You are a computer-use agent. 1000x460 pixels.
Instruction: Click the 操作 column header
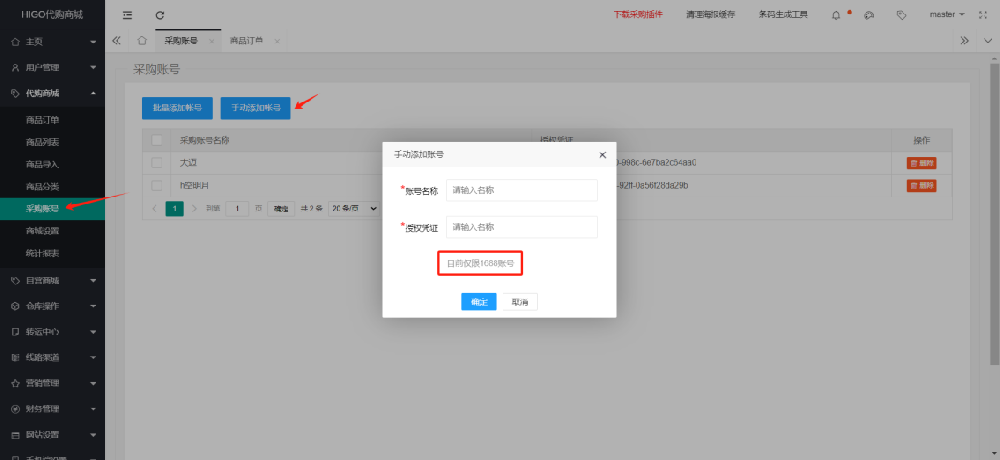[922, 140]
